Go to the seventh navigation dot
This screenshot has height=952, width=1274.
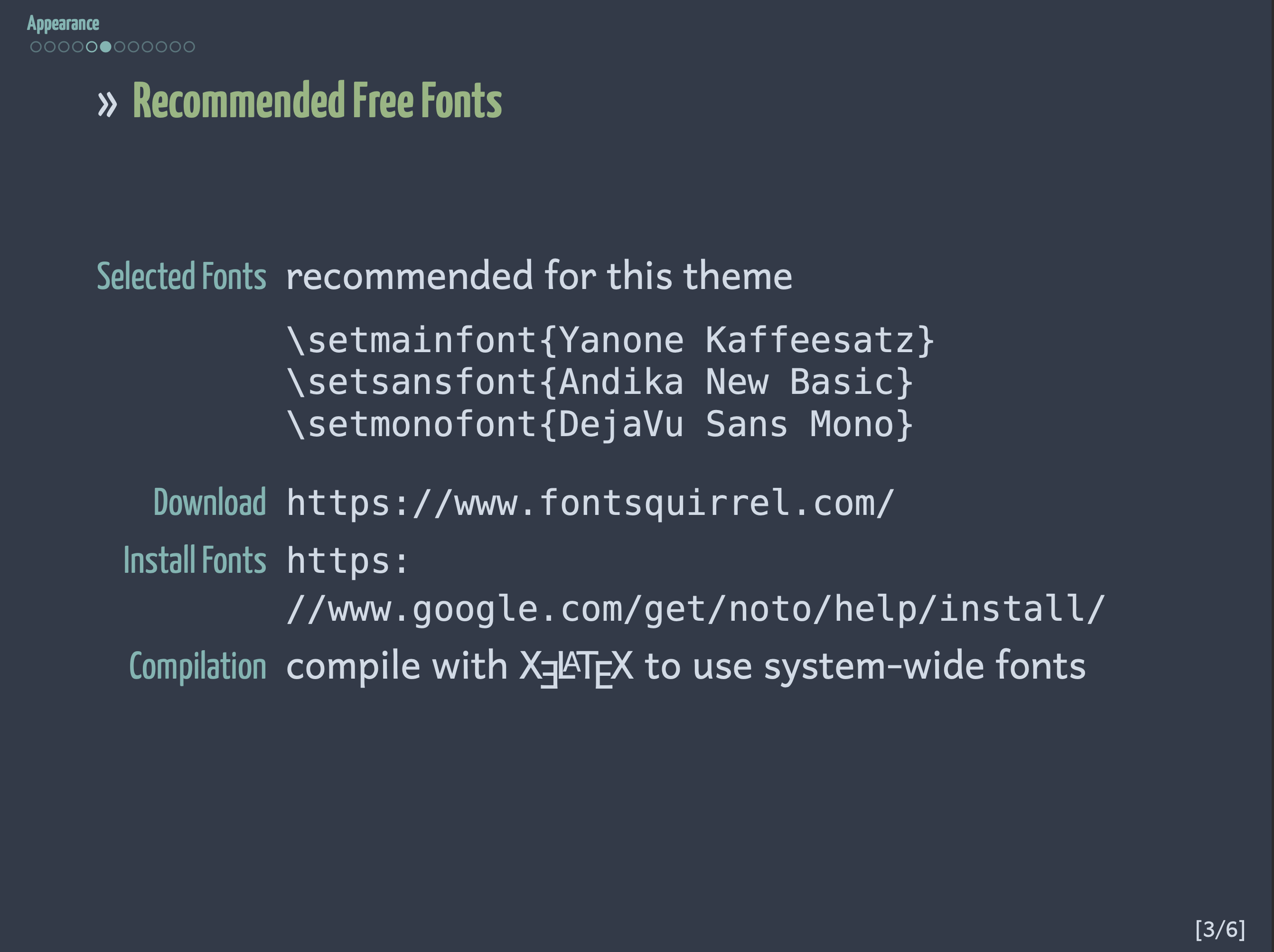click(x=119, y=47)
